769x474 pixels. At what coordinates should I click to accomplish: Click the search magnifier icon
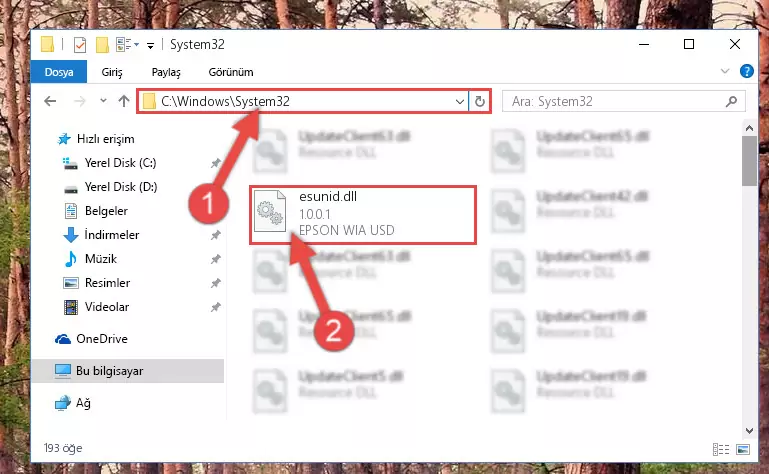click(x=731, y=102)
